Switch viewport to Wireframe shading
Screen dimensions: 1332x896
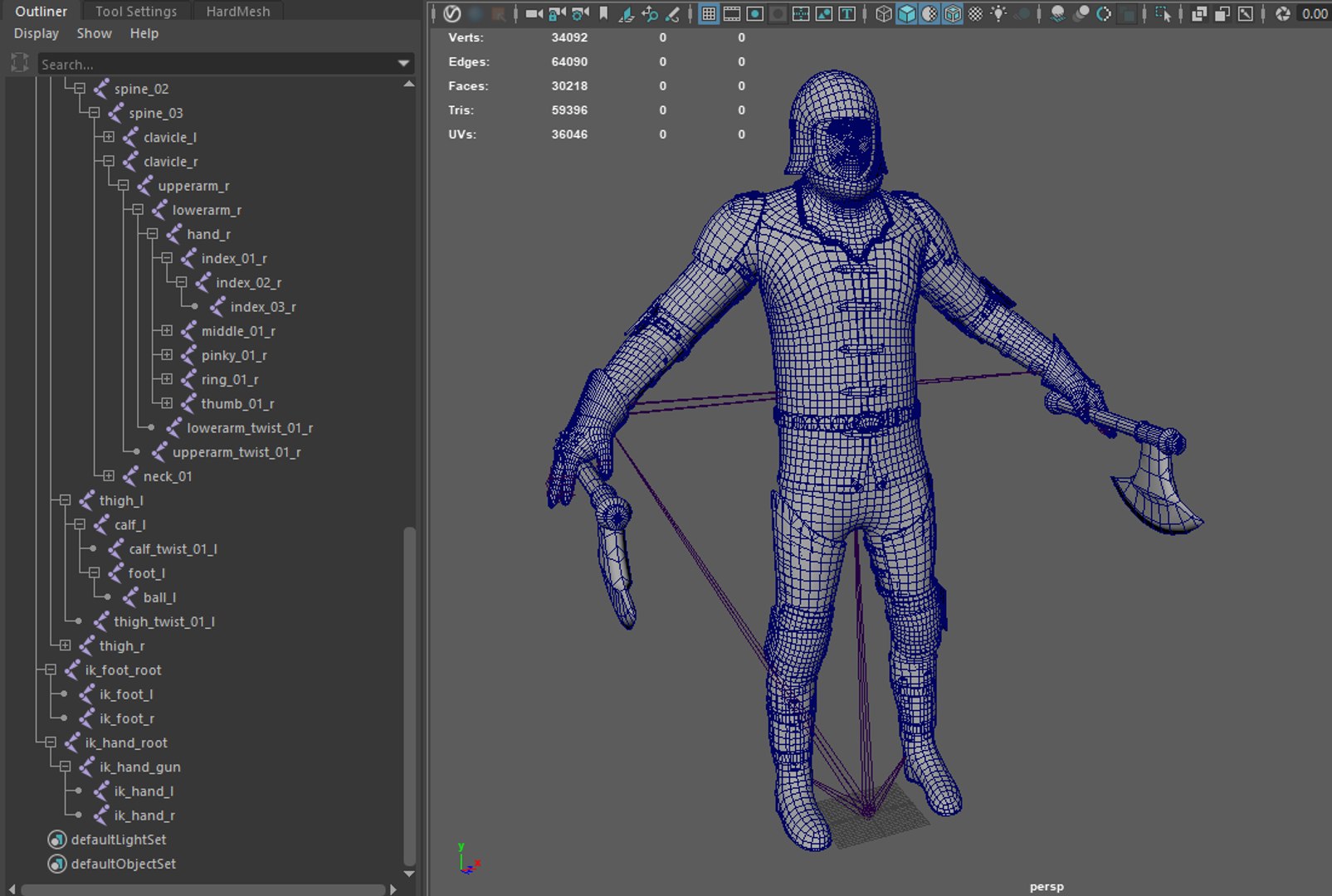click(884, 13)
